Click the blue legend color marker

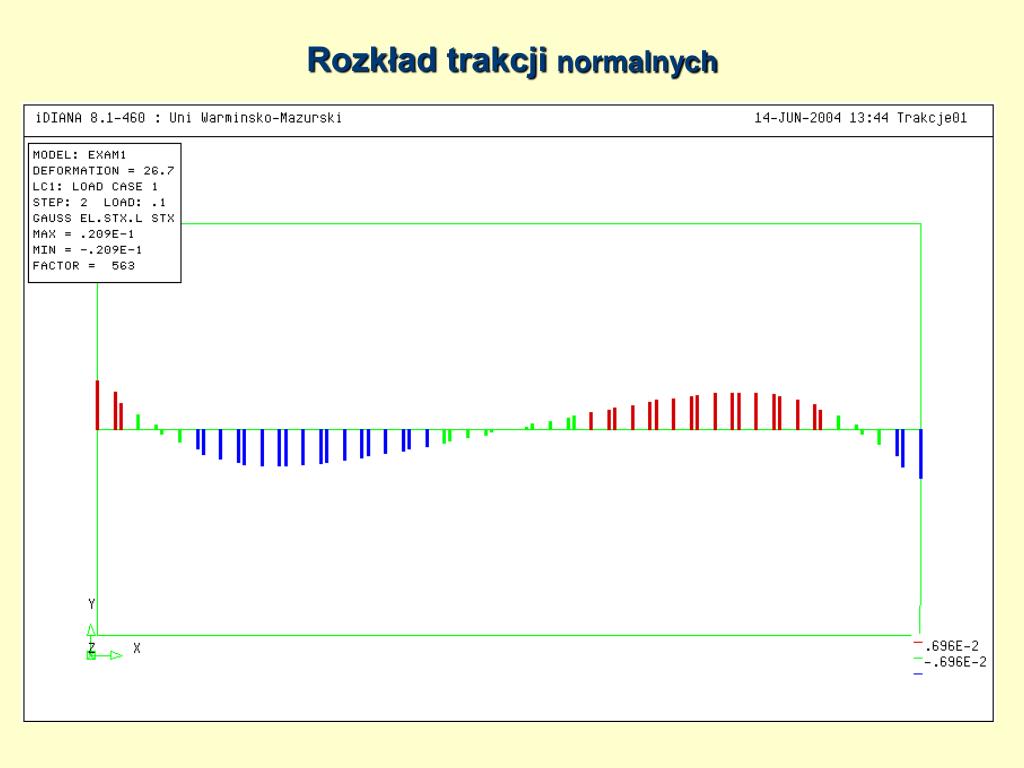pyautogui.click(x=918, y=673)
